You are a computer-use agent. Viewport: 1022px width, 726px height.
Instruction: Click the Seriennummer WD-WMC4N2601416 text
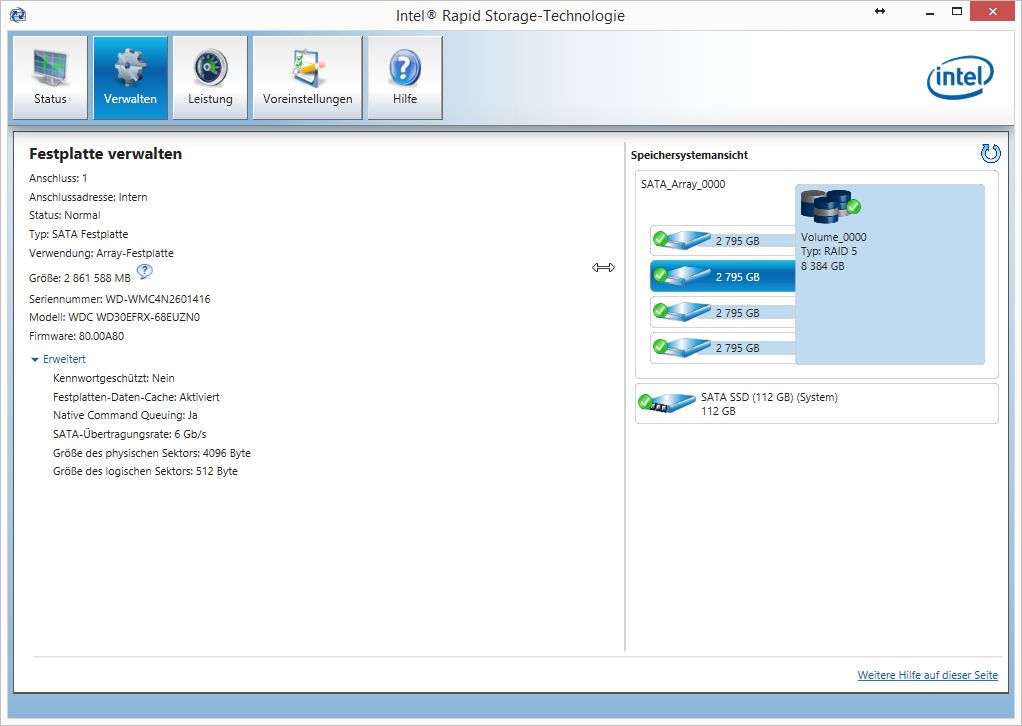pos(120,299)
